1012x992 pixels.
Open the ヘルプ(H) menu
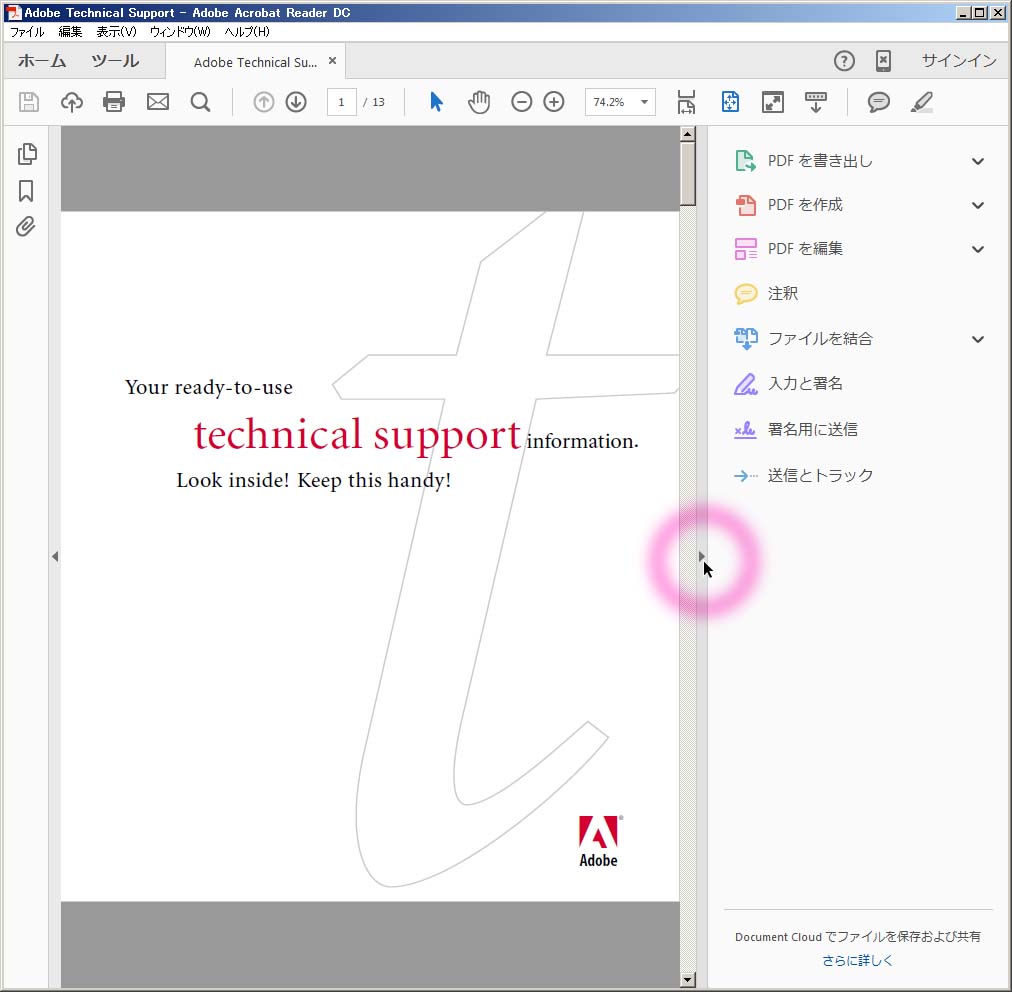(x=247, y=32)
